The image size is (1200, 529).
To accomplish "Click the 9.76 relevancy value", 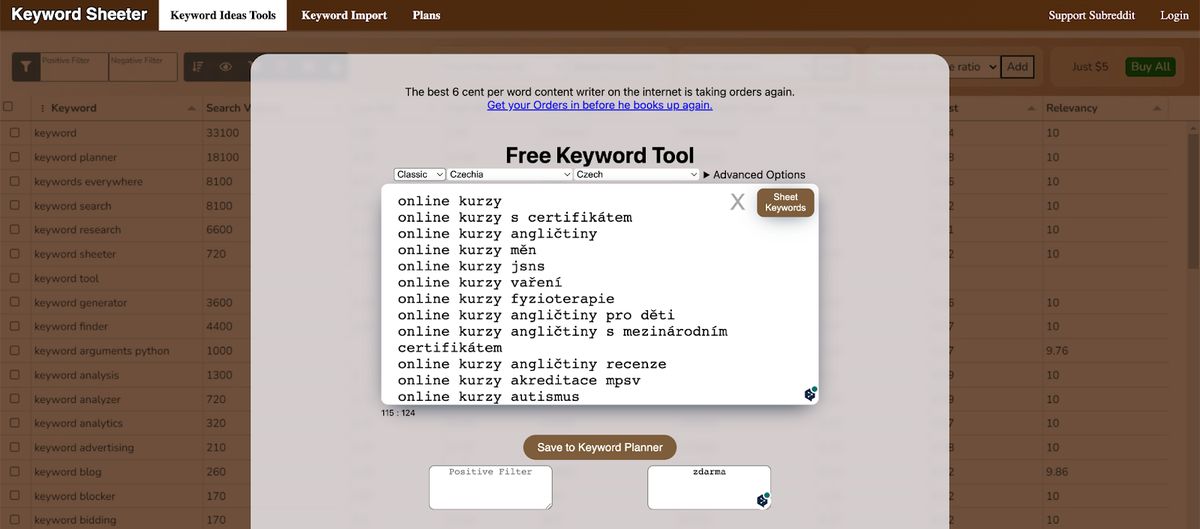I will click(1058, 351).
